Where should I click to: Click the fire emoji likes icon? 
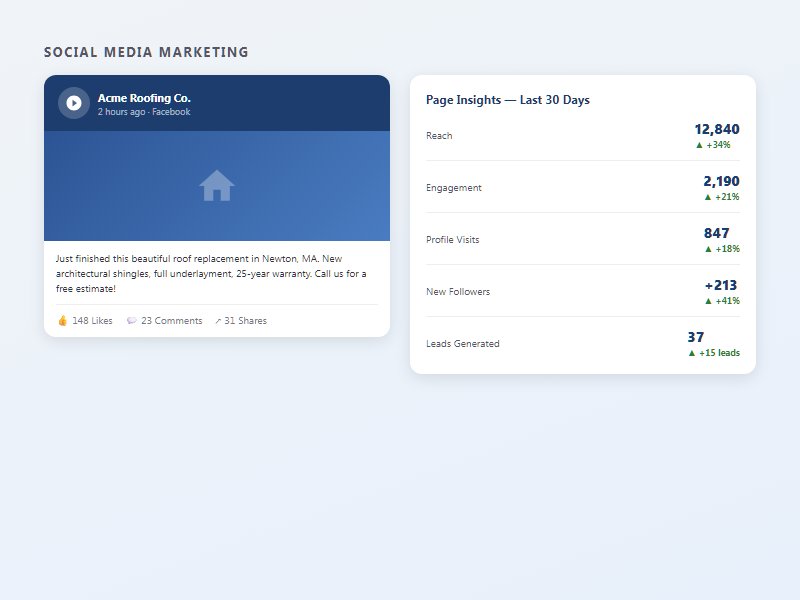[x=62, y=320]
